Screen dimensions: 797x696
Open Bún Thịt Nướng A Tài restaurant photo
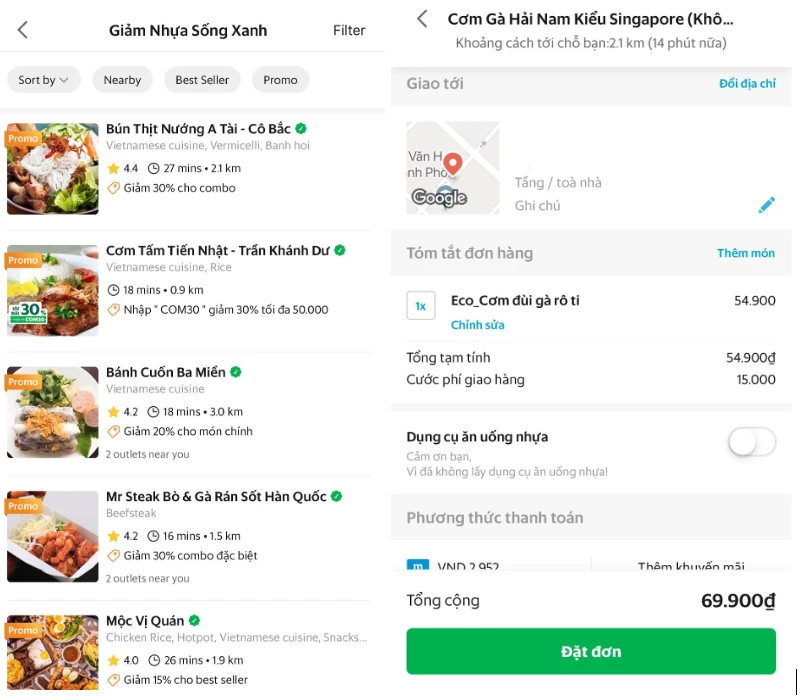click(53, 168)
